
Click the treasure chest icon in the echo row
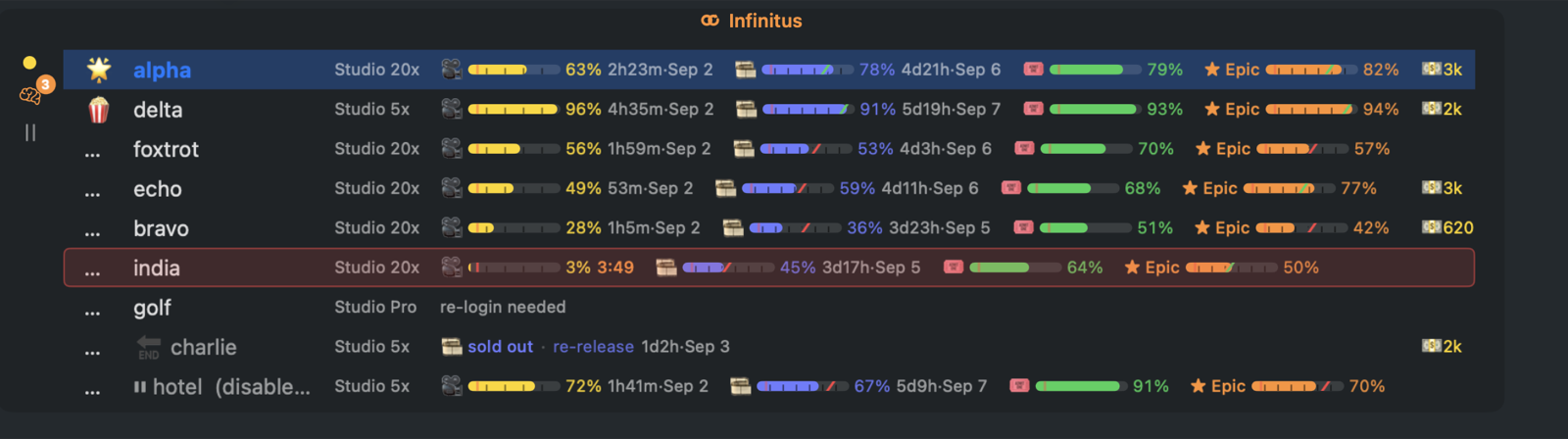click(726, 188)
